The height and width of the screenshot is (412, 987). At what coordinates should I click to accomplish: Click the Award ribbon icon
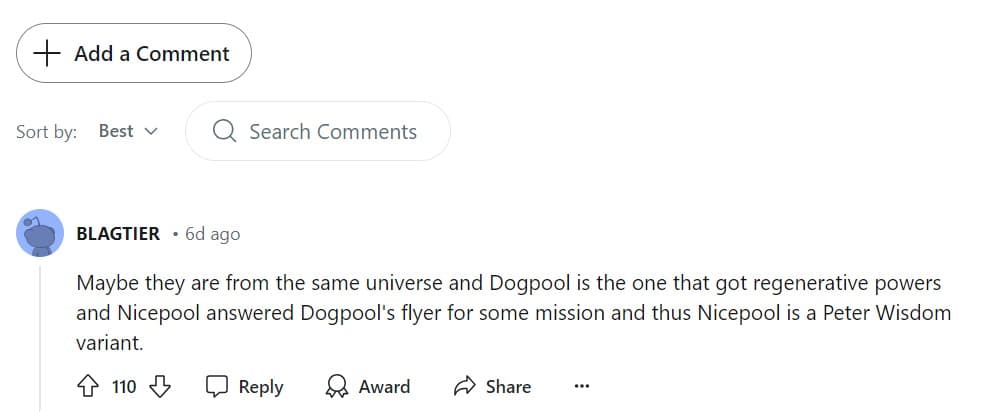click(x=338, y=386)
